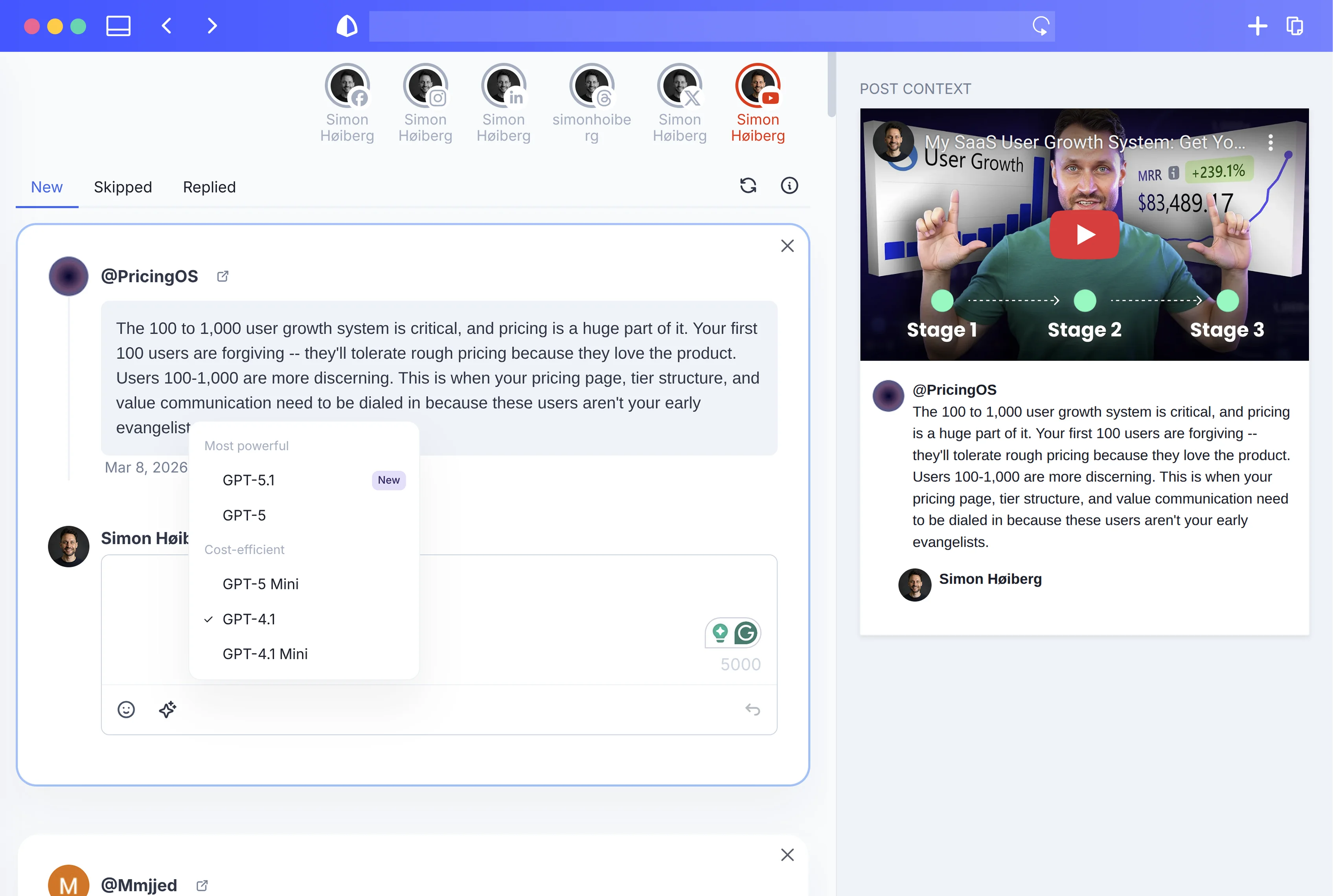Click the reload icon in the browser toolbar
Screen dimensions: 1333x896
1041,26
